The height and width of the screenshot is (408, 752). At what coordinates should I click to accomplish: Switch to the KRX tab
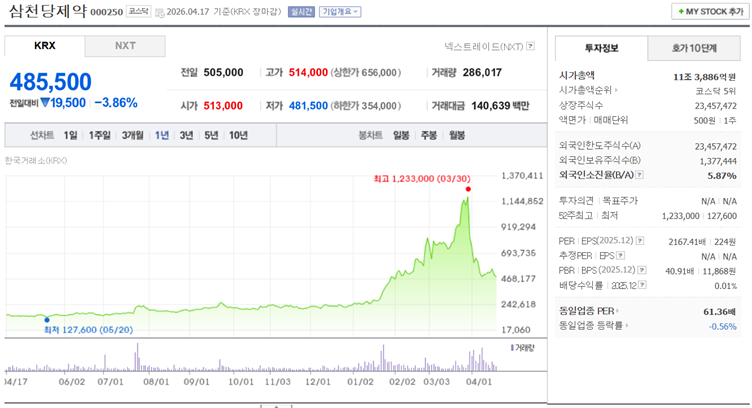[x=45, y=46]
